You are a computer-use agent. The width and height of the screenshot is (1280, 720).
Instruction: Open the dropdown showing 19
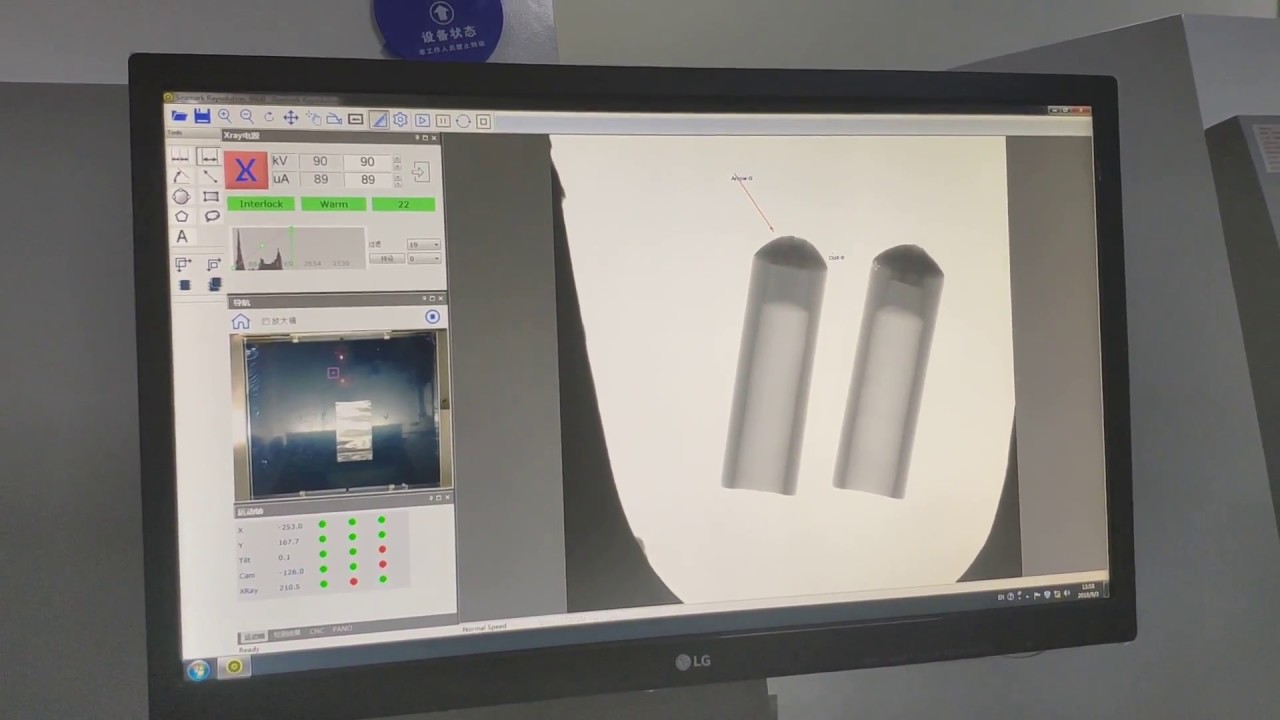423,244
